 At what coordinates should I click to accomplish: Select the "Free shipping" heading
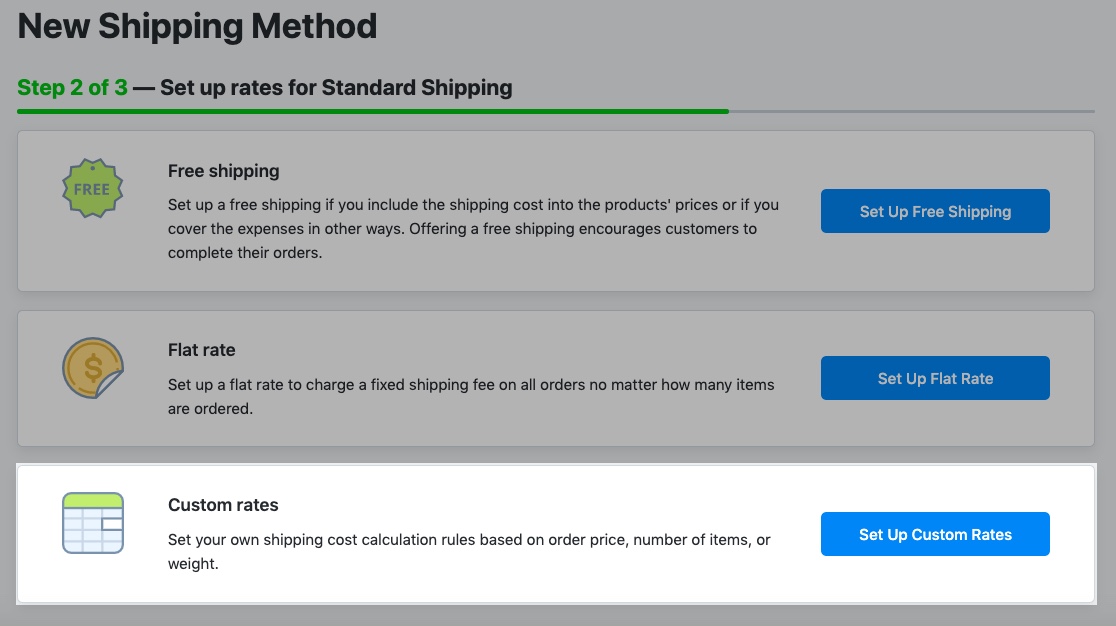pyautogui.click(x=223, y=171)
